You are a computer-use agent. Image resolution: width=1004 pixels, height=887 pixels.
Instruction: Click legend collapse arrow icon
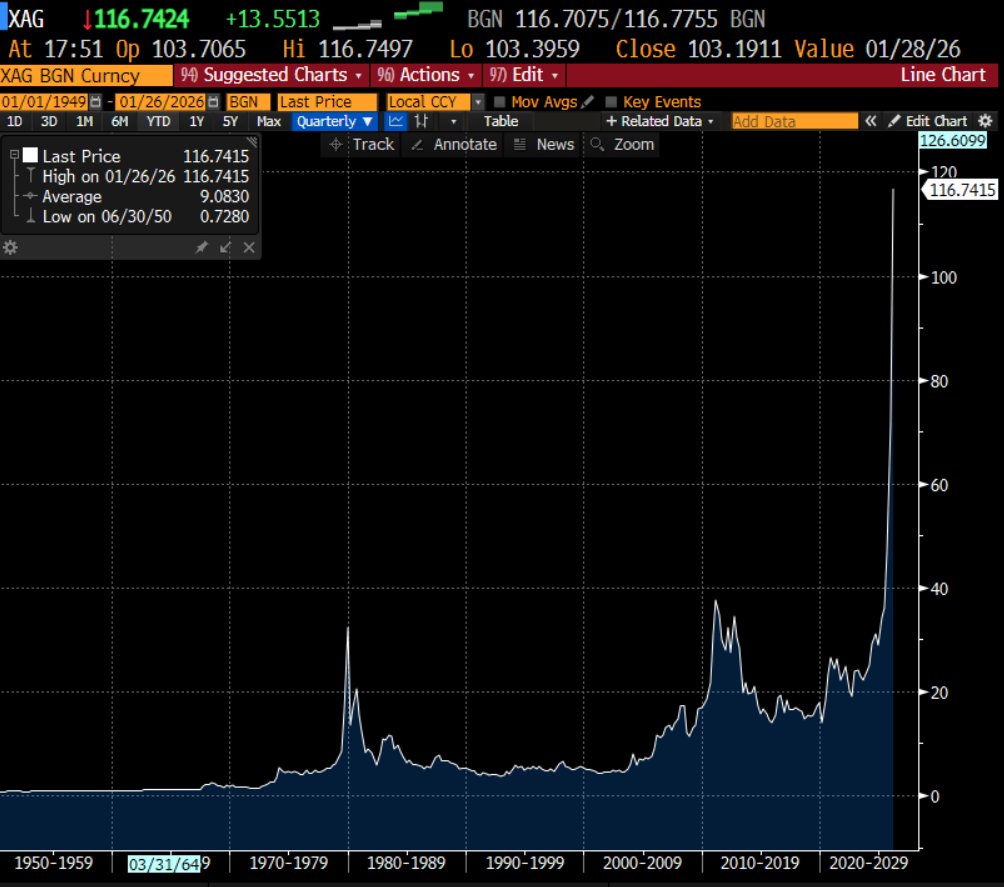point(225,247)
